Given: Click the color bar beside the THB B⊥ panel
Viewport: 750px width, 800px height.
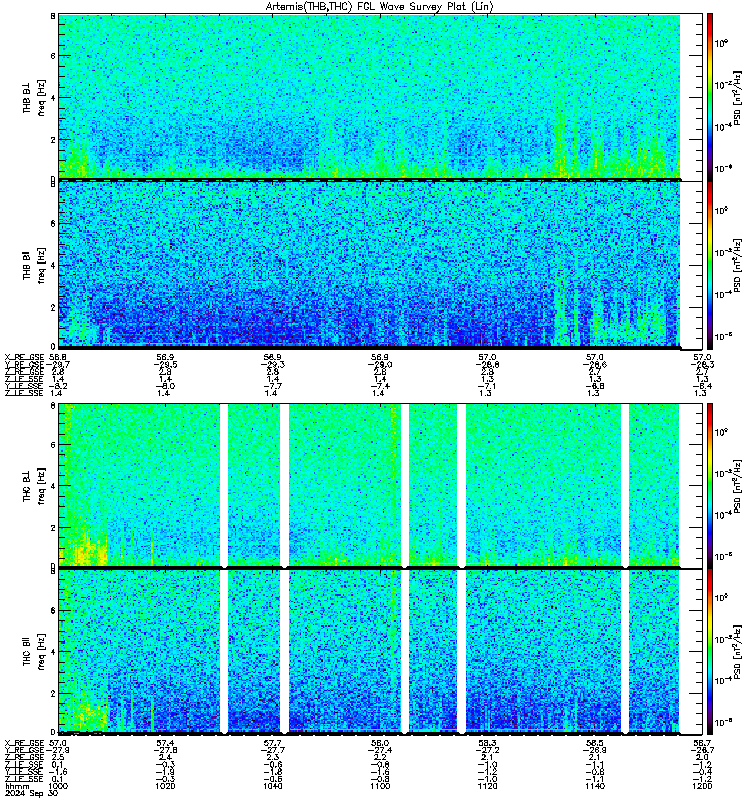Looking at the screenshot, I should pyautogui.click(x=710, y=96).
